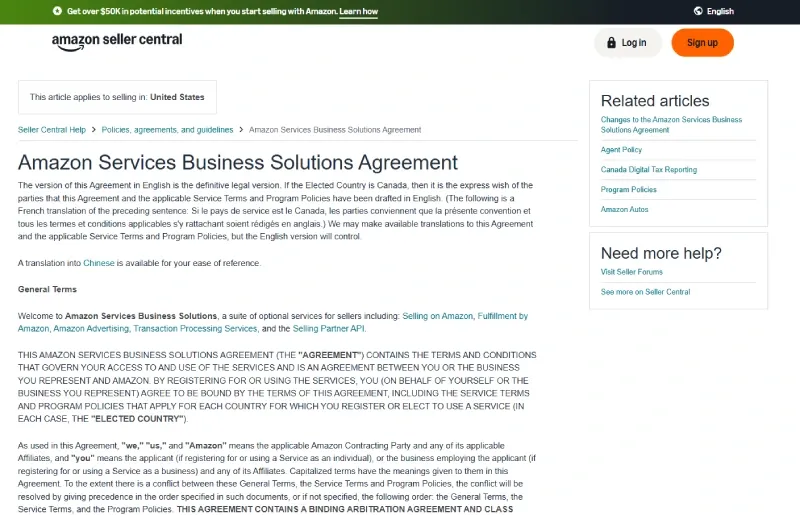Click the Related articles heading
The width and height of the screenshot is (800, 515).
[655, 101]
